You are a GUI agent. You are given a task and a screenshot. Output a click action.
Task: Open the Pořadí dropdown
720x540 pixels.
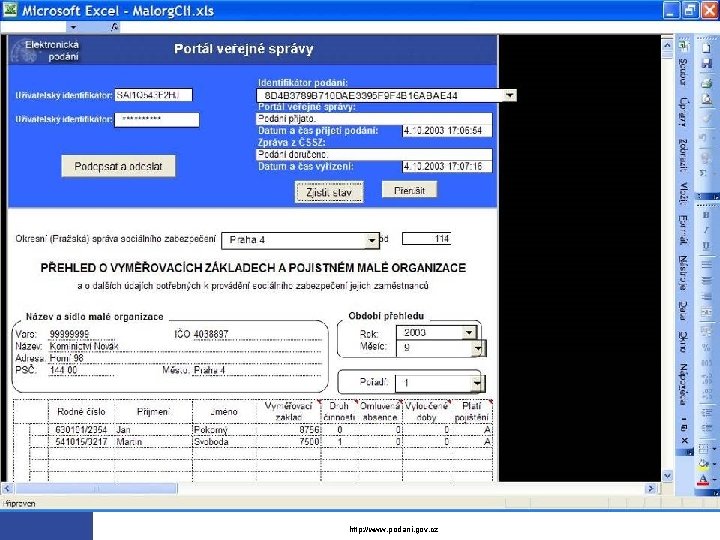click(x=478, y=382)
